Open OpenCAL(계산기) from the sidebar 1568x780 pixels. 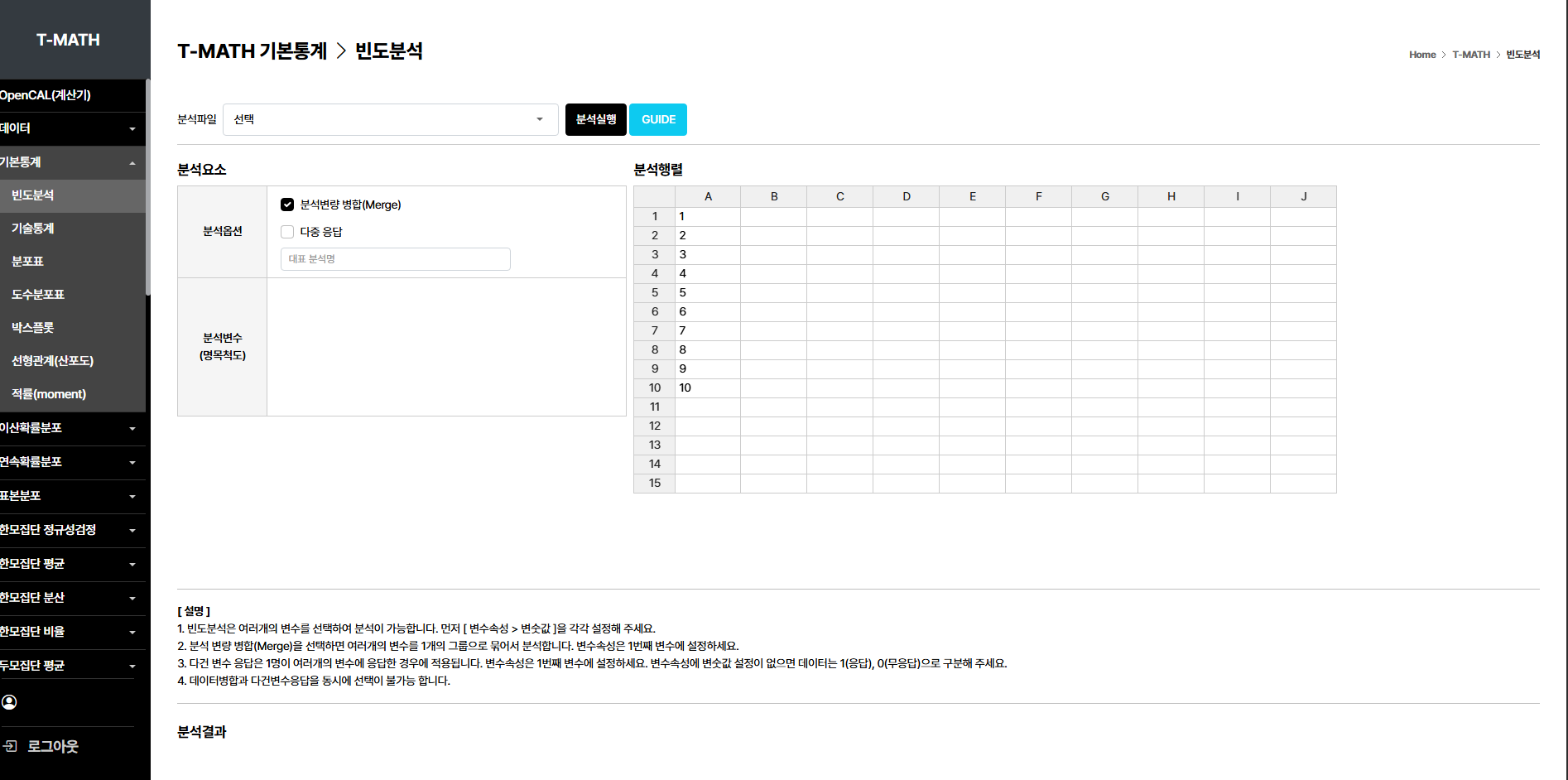point(46,95)
